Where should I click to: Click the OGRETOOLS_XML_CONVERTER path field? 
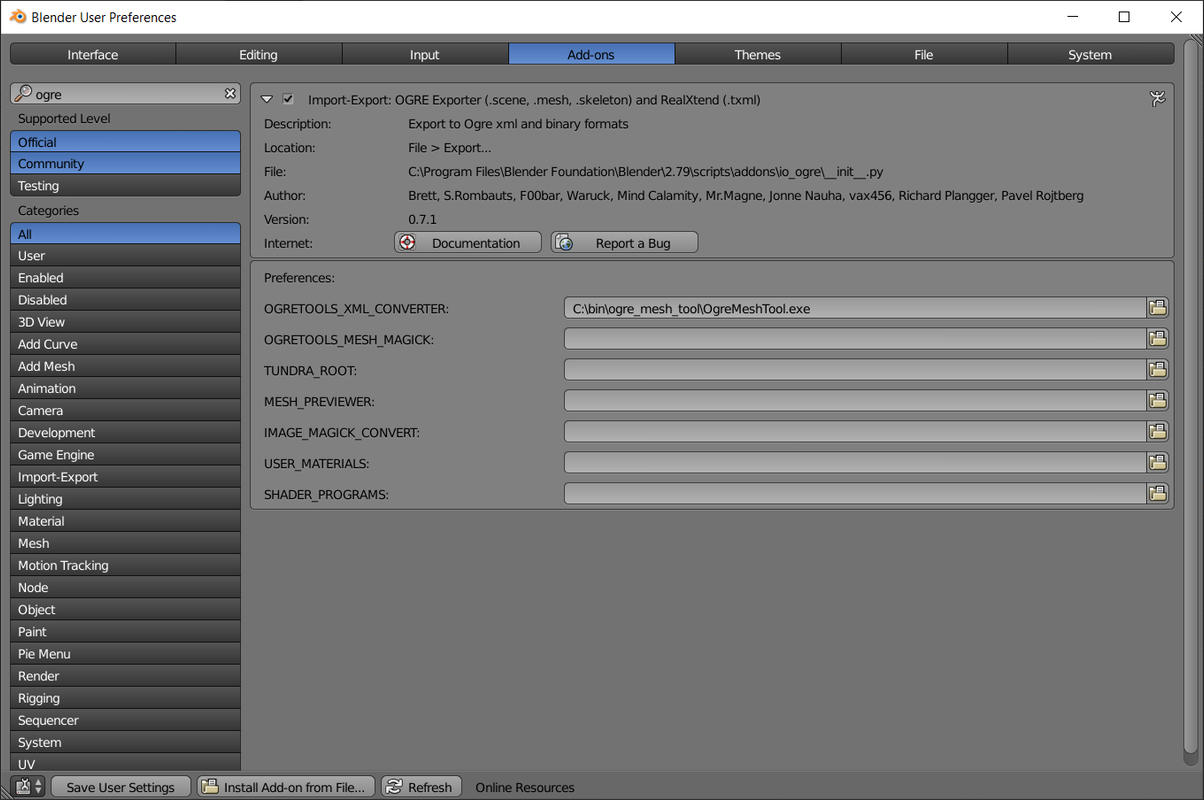[x=855, y=308]
